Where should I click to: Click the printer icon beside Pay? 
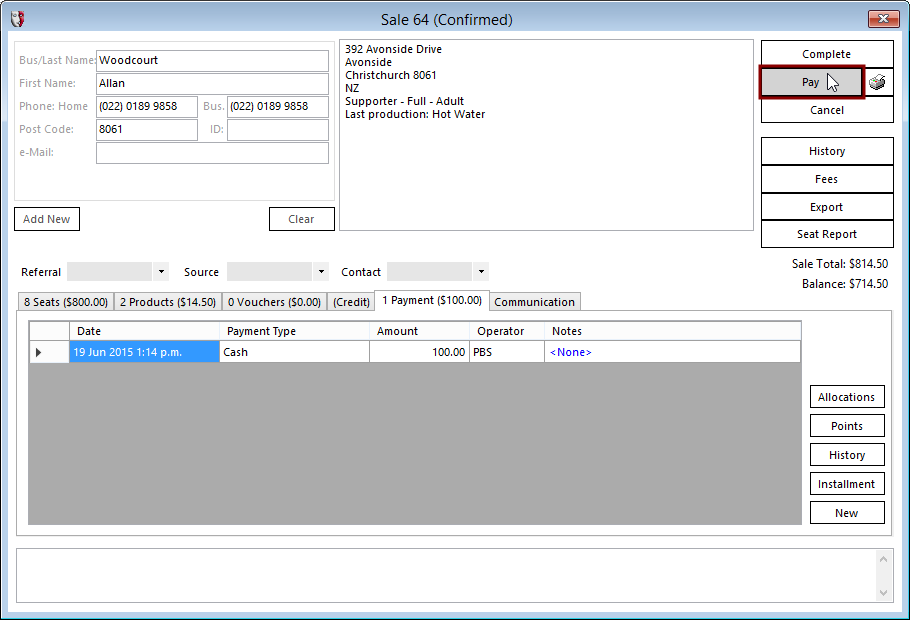878,82
